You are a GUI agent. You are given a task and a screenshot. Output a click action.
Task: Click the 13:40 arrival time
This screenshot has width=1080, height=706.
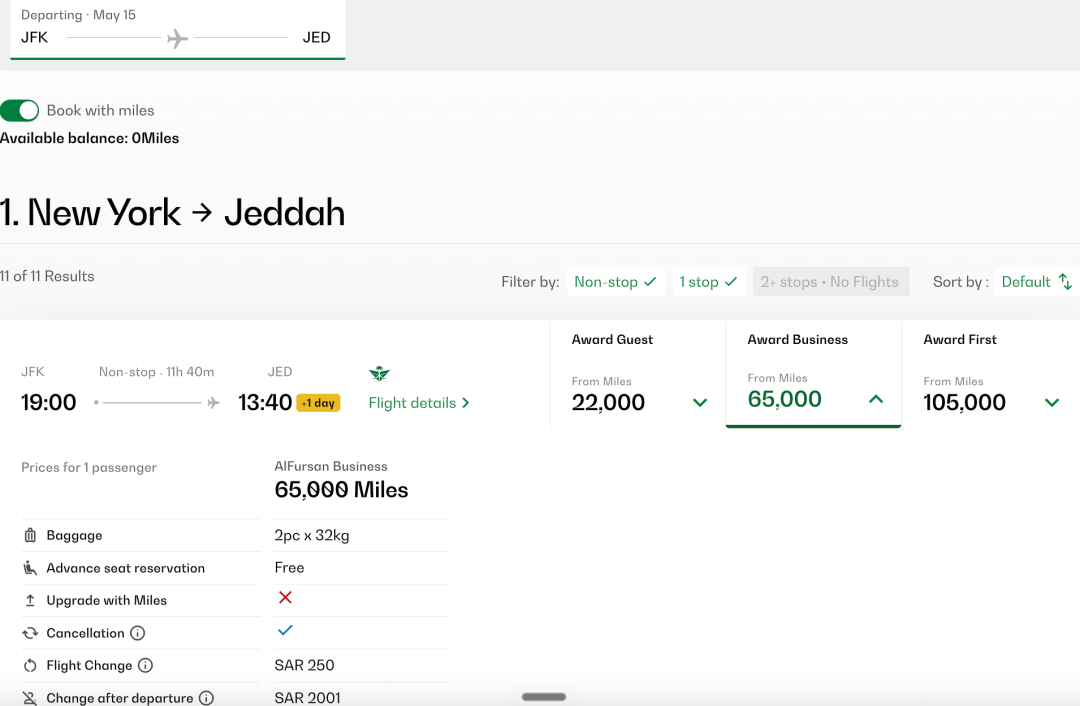[265, 402]
